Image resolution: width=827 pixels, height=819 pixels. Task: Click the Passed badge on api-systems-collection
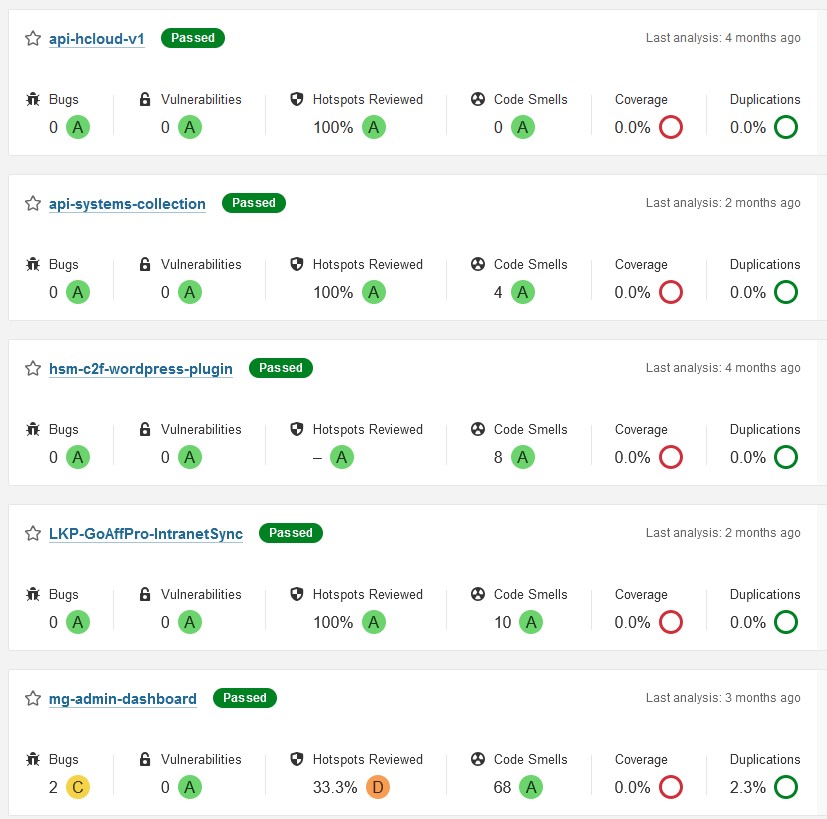(254, 203)
